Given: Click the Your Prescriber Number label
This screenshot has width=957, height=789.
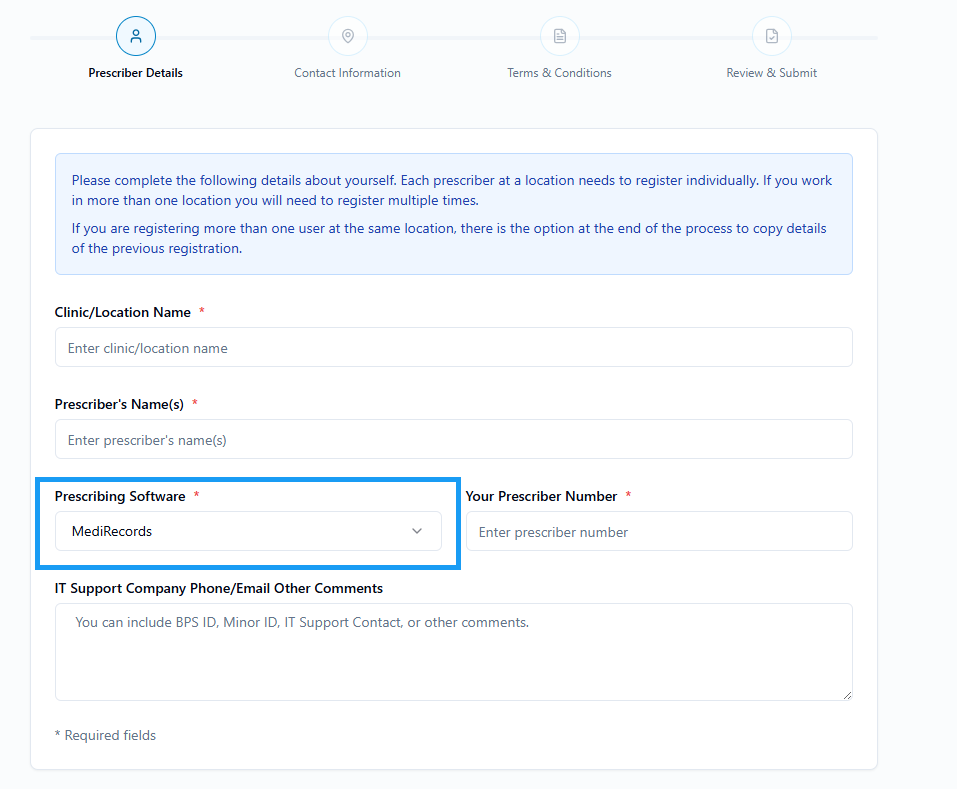Looking at the screenshot, I should tap(541, 496).
